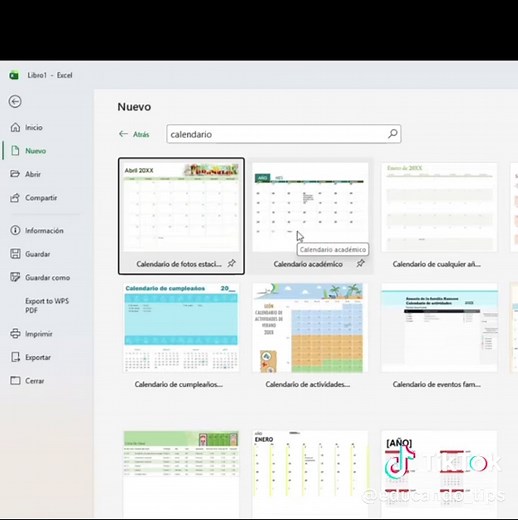Open the Imprimir page
This screenshot has width=518, height=520.
tap(39, 334)
